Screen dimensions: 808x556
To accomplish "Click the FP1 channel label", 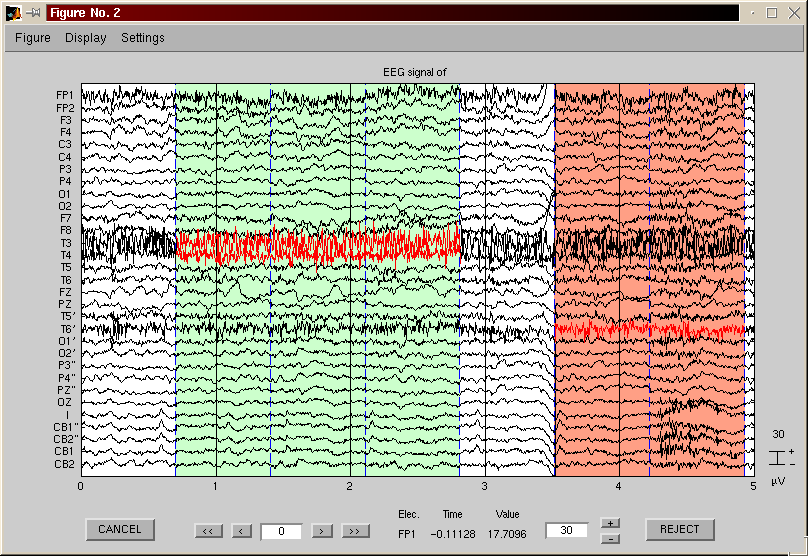I will click(65, 95).
